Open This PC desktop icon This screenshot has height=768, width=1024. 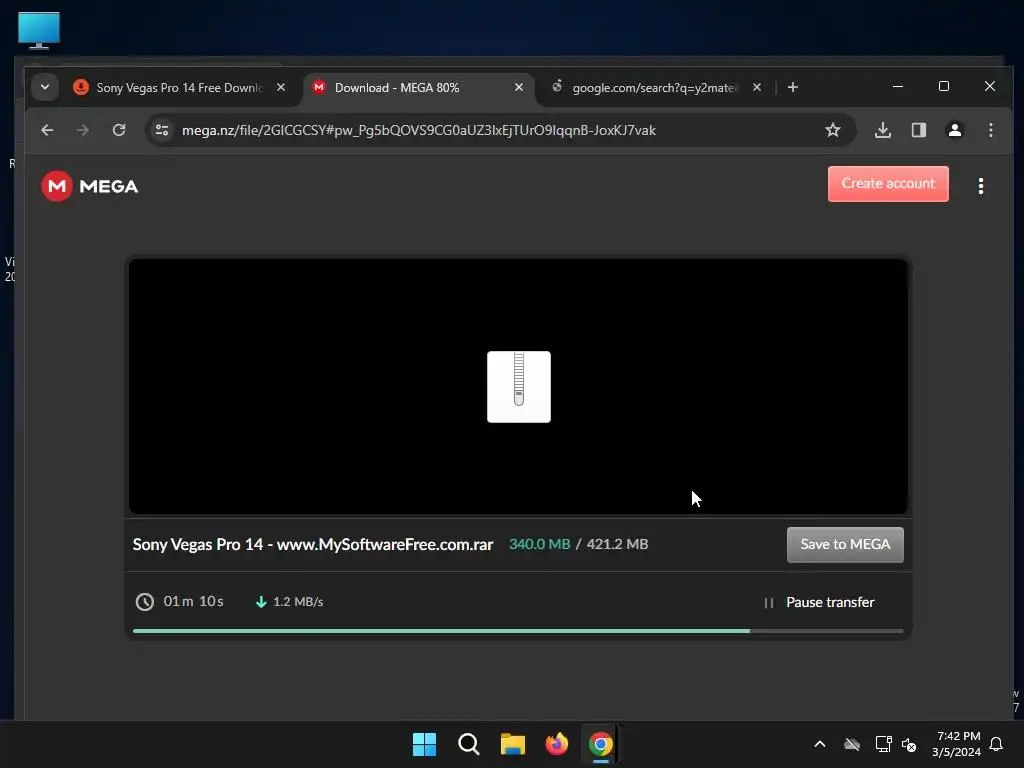39,31
